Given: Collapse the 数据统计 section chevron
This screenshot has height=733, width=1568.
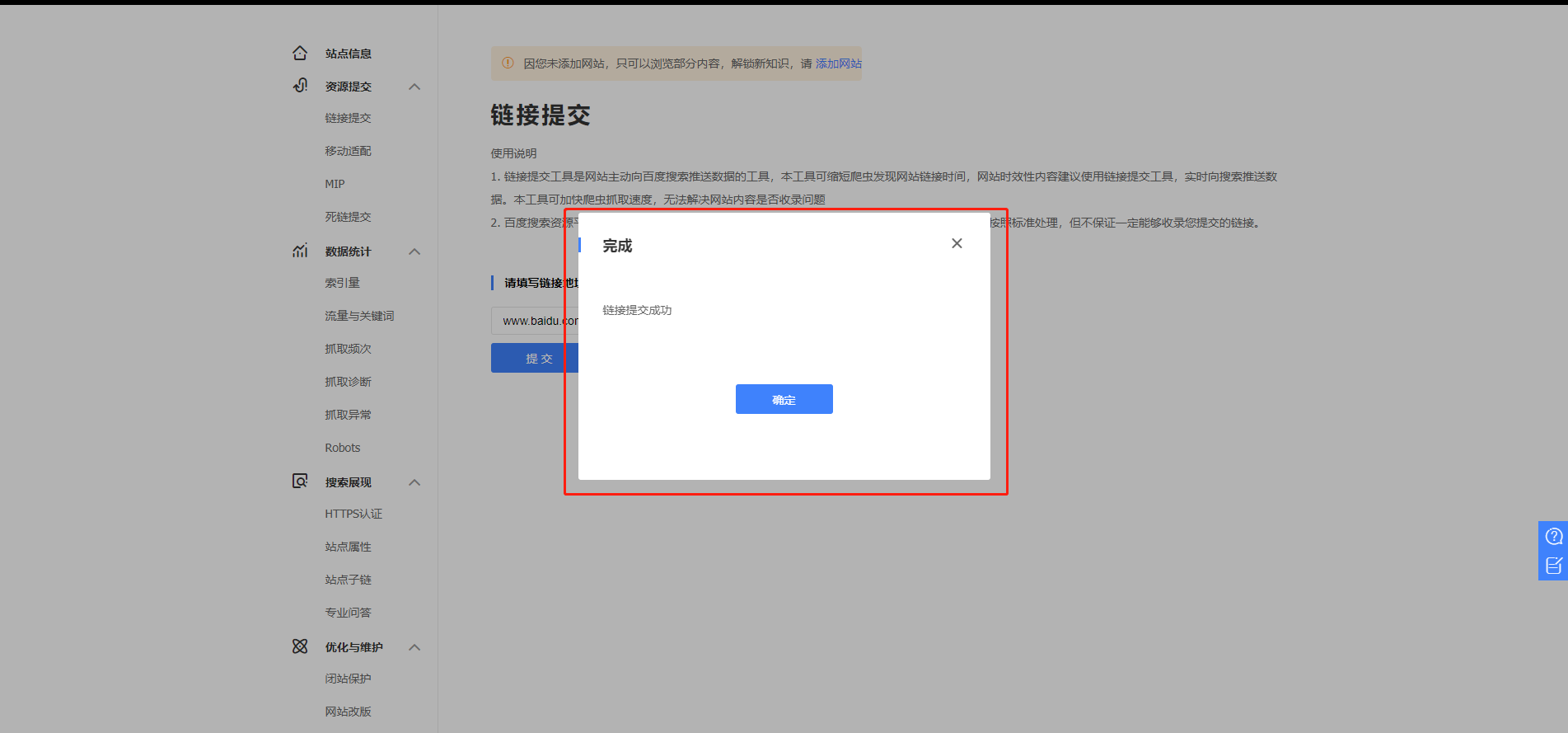Looking at the screenshot, I should (414, 251).
